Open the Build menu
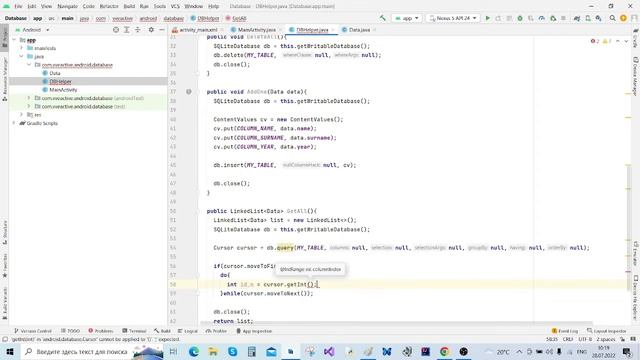 point(129,6)
